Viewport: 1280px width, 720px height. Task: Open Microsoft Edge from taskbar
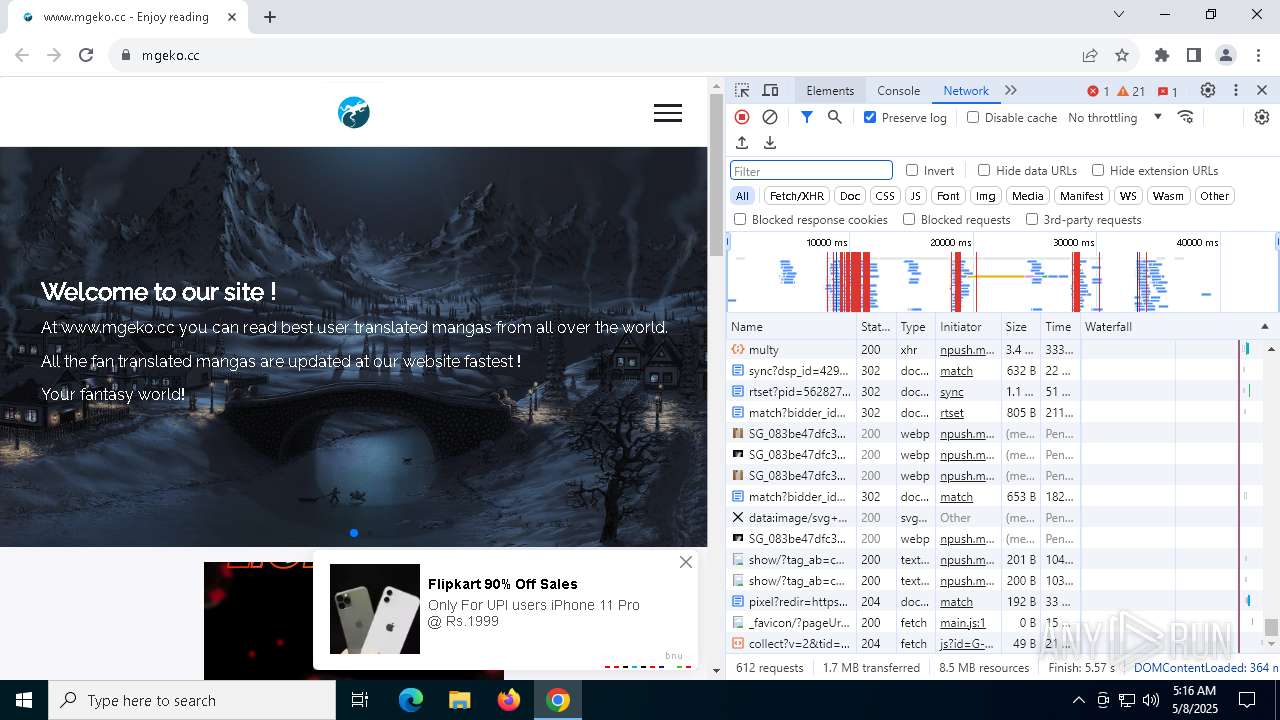411,700
